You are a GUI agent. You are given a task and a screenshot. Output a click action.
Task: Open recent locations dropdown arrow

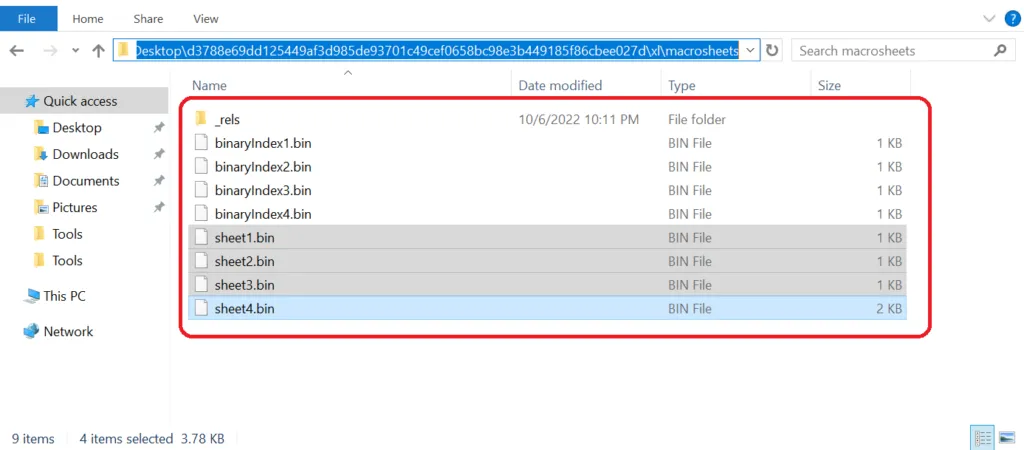tap(76, 51)
